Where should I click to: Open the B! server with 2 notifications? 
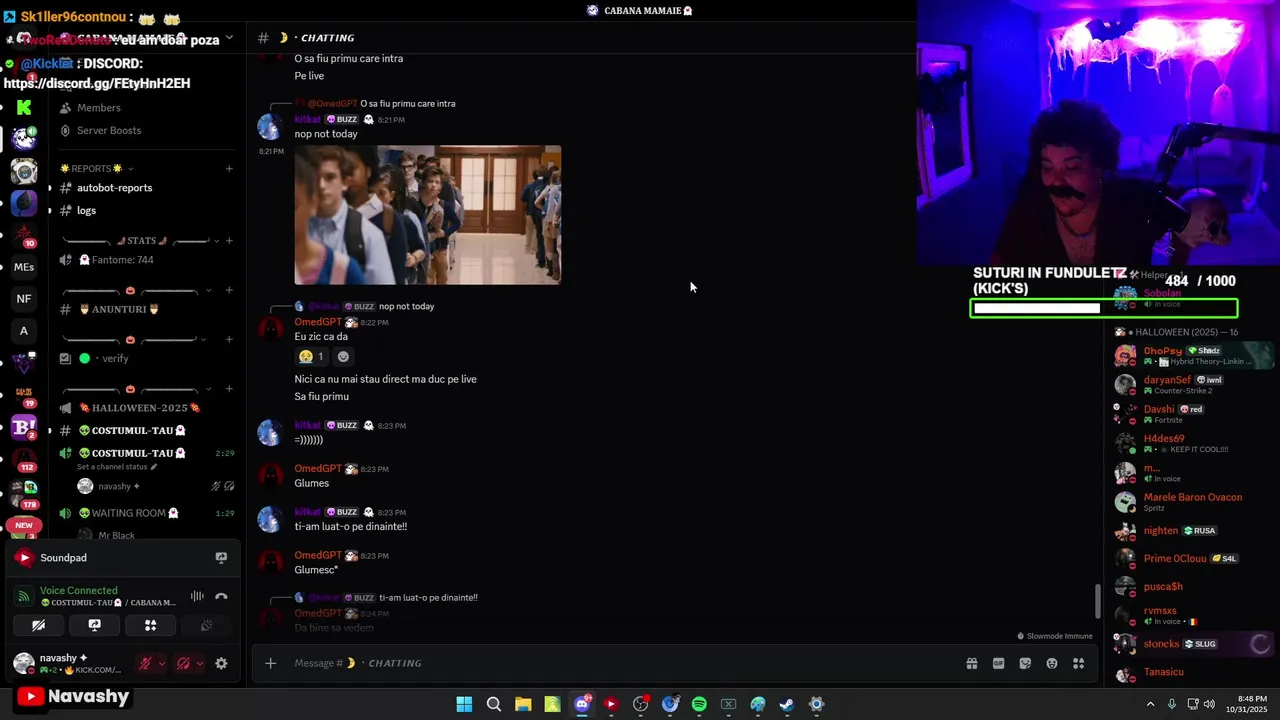coord(24,427)
